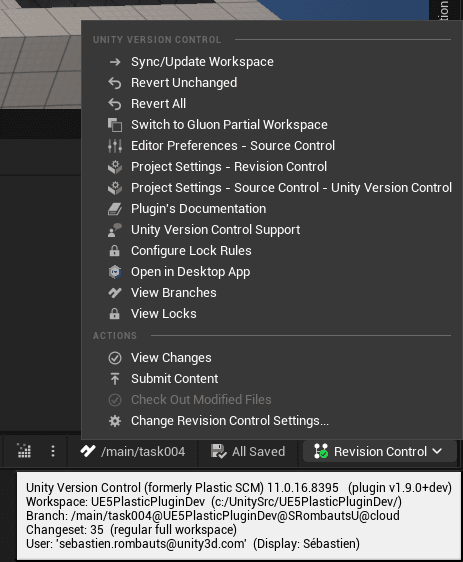
Task: Click the Submit Content upload icon
Action: coord(115,379)
